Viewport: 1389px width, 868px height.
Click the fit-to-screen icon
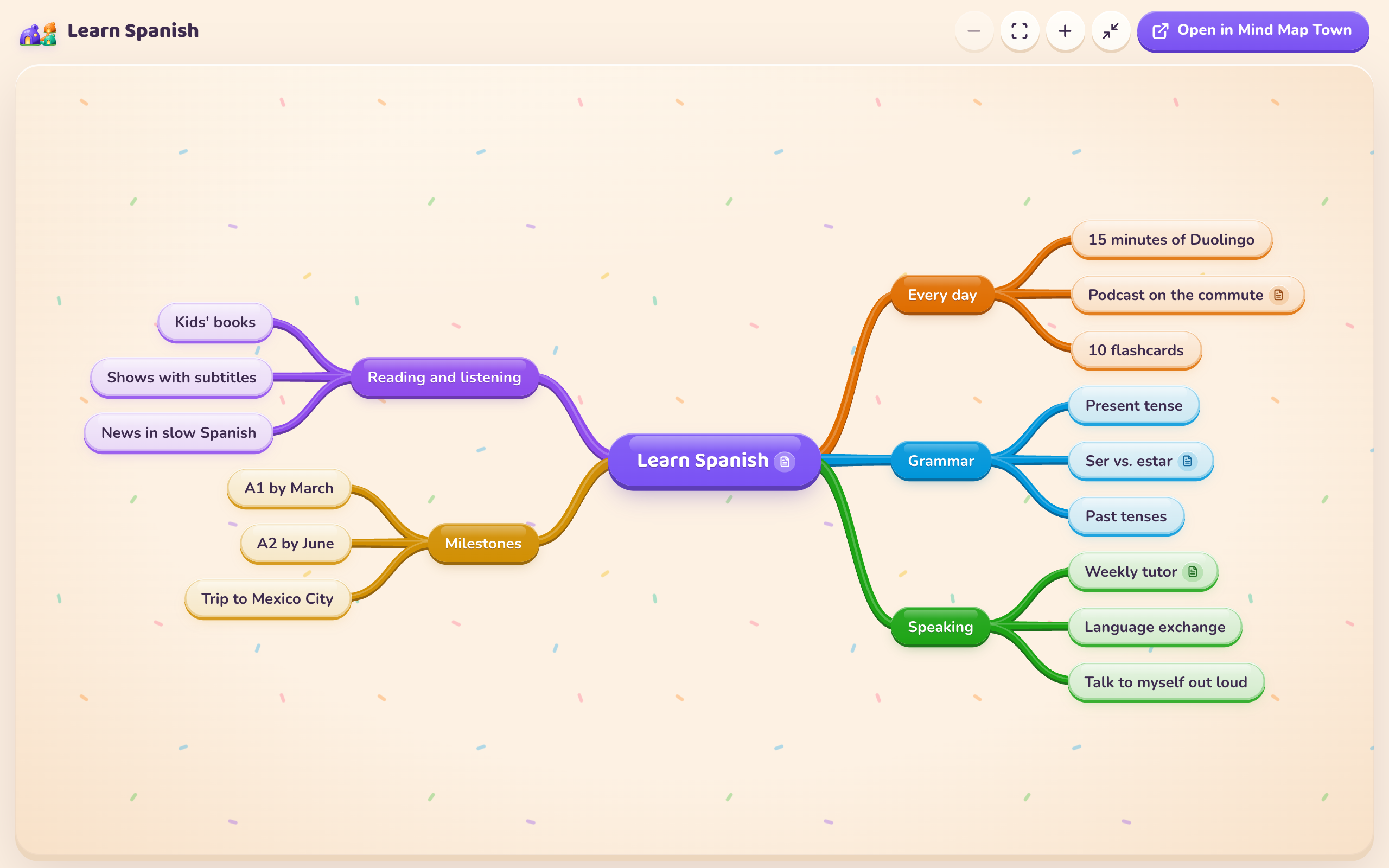click(x=1020, y=31)
